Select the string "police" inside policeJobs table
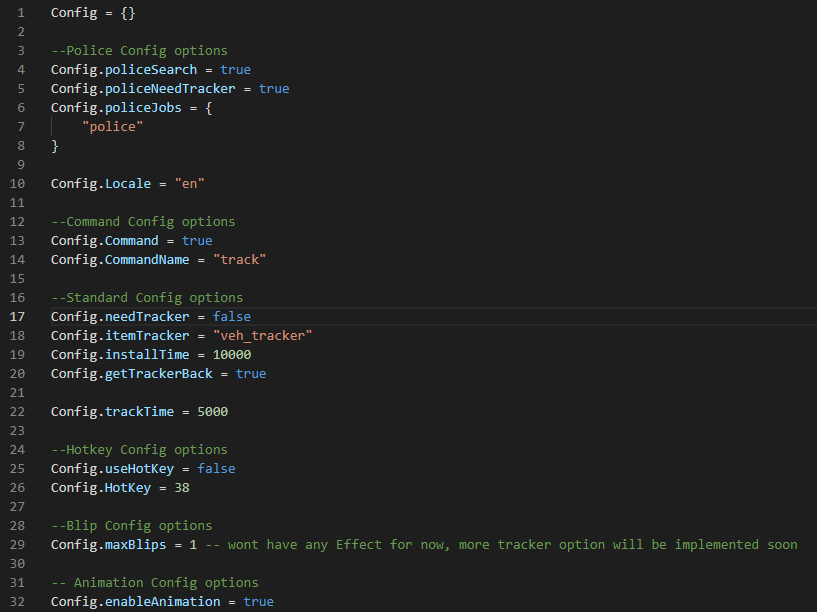 click(x=113, y=126)
